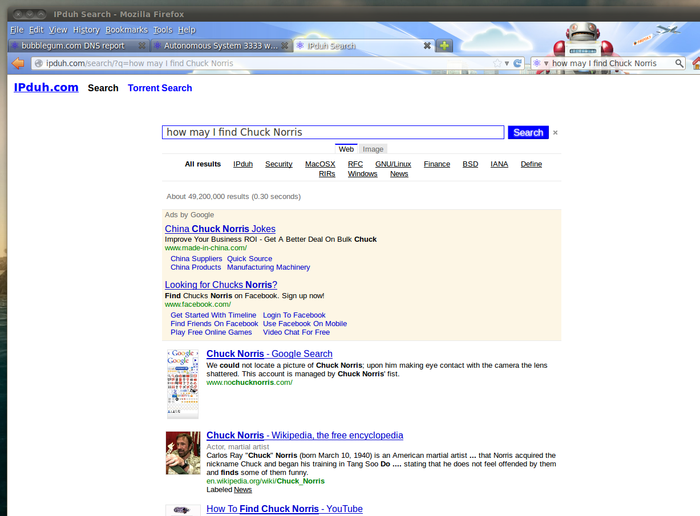Open the URL history dropdown arrow
This screenshot has width=700, height=516.
[507, 63]
